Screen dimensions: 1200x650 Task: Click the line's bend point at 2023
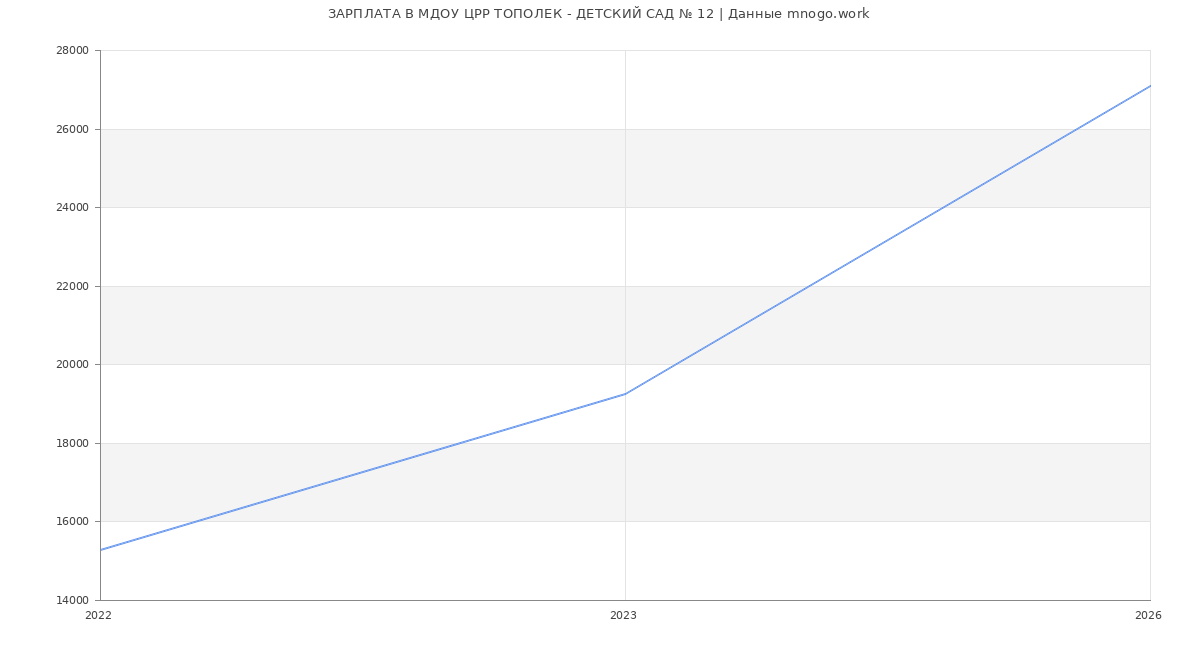point(625,394)
